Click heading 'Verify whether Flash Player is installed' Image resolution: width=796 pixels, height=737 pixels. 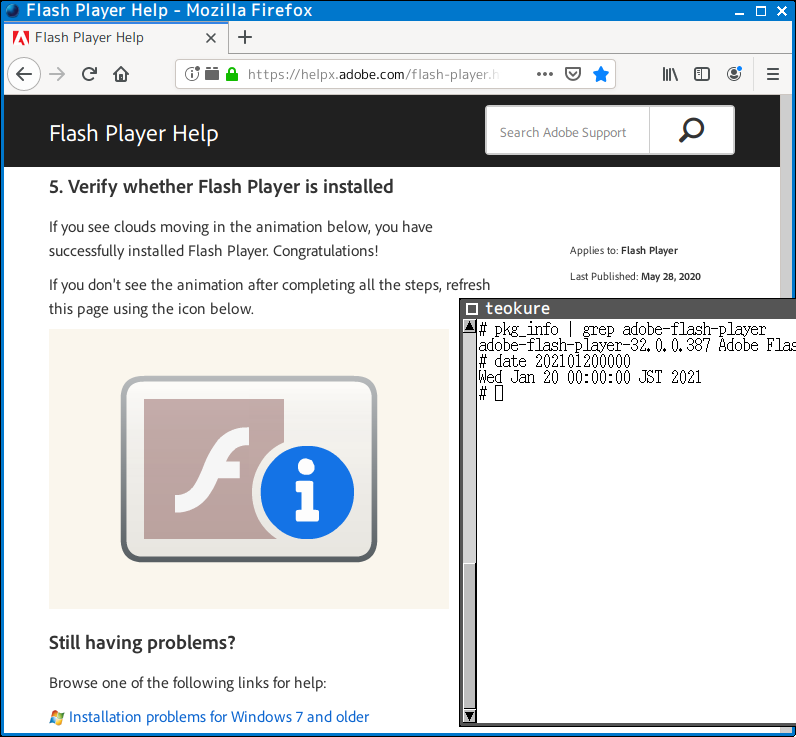(231, 187)
